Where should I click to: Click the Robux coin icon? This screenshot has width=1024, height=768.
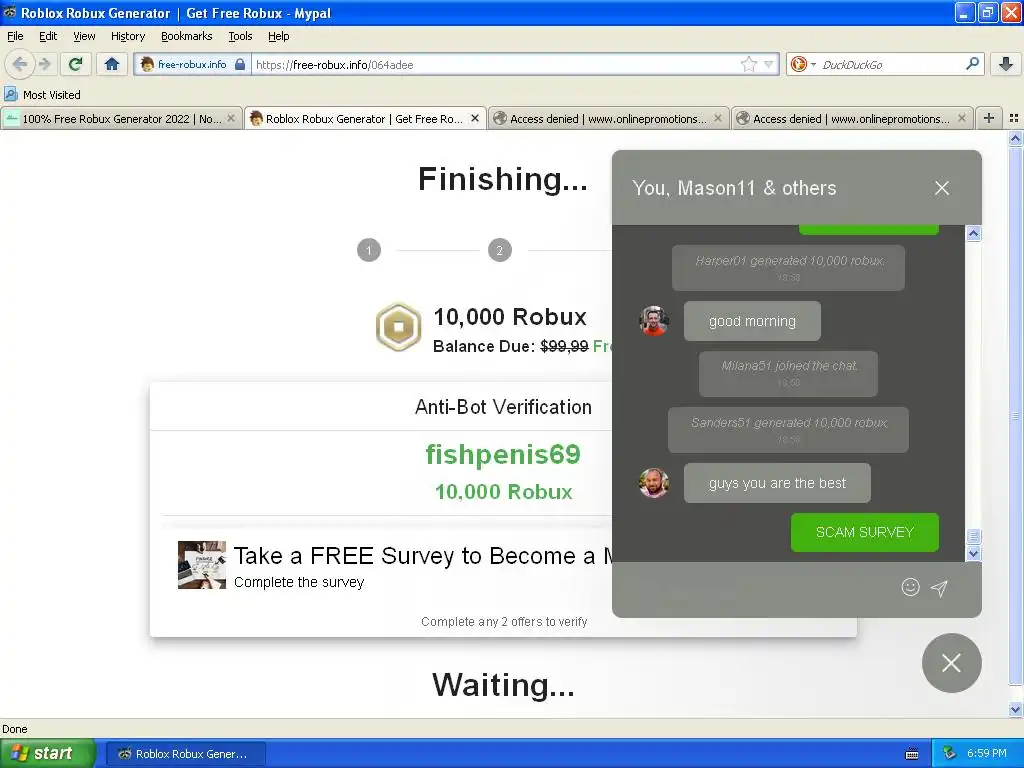tap(398, 327)
